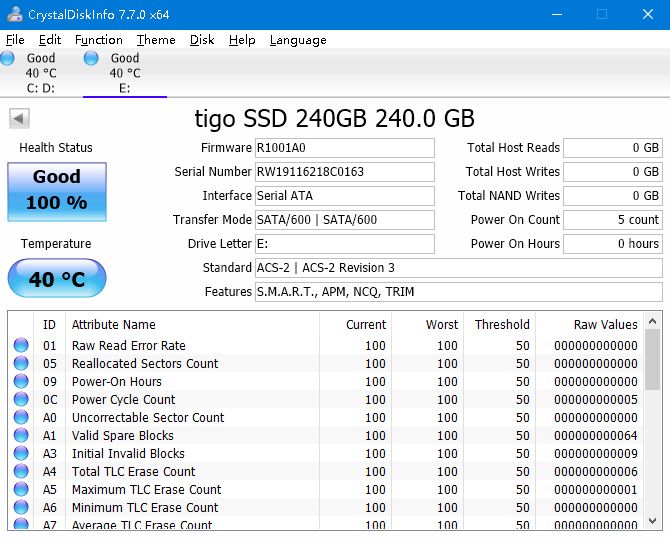Click the status orb for Minimum TLC Erase Count
670x538 pixels.
pyautogui.click(x=21, y=507)
